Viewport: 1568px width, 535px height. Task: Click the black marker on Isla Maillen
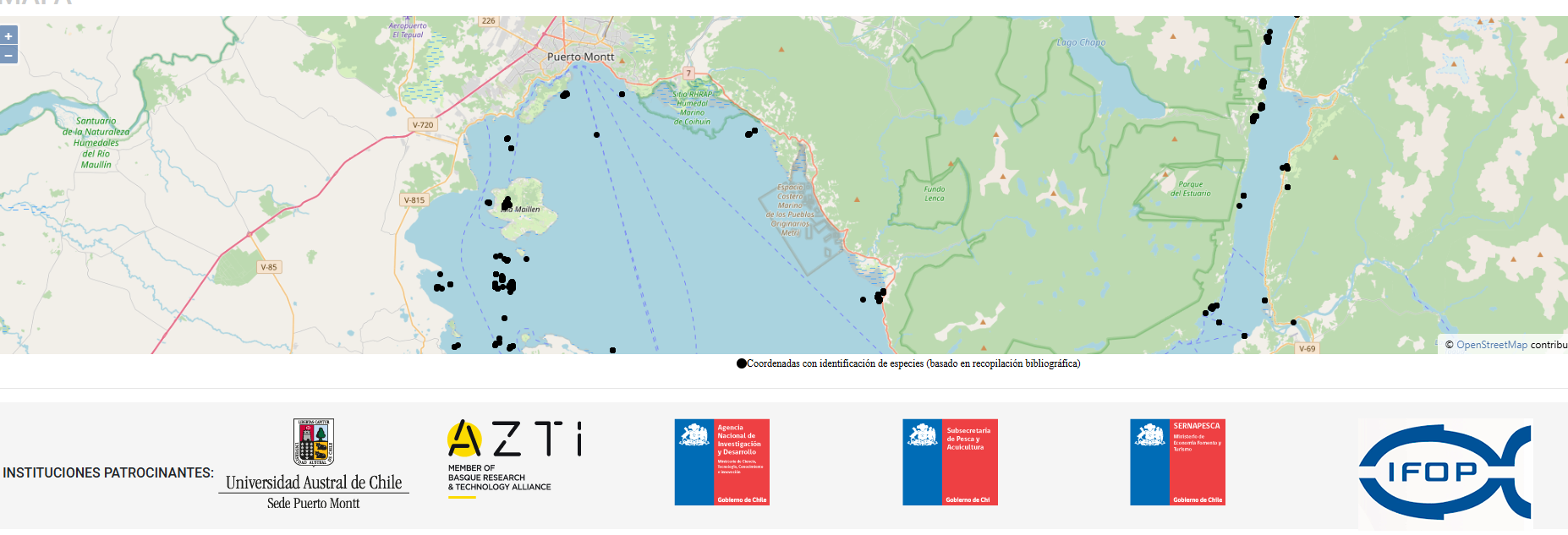point(507,204)
